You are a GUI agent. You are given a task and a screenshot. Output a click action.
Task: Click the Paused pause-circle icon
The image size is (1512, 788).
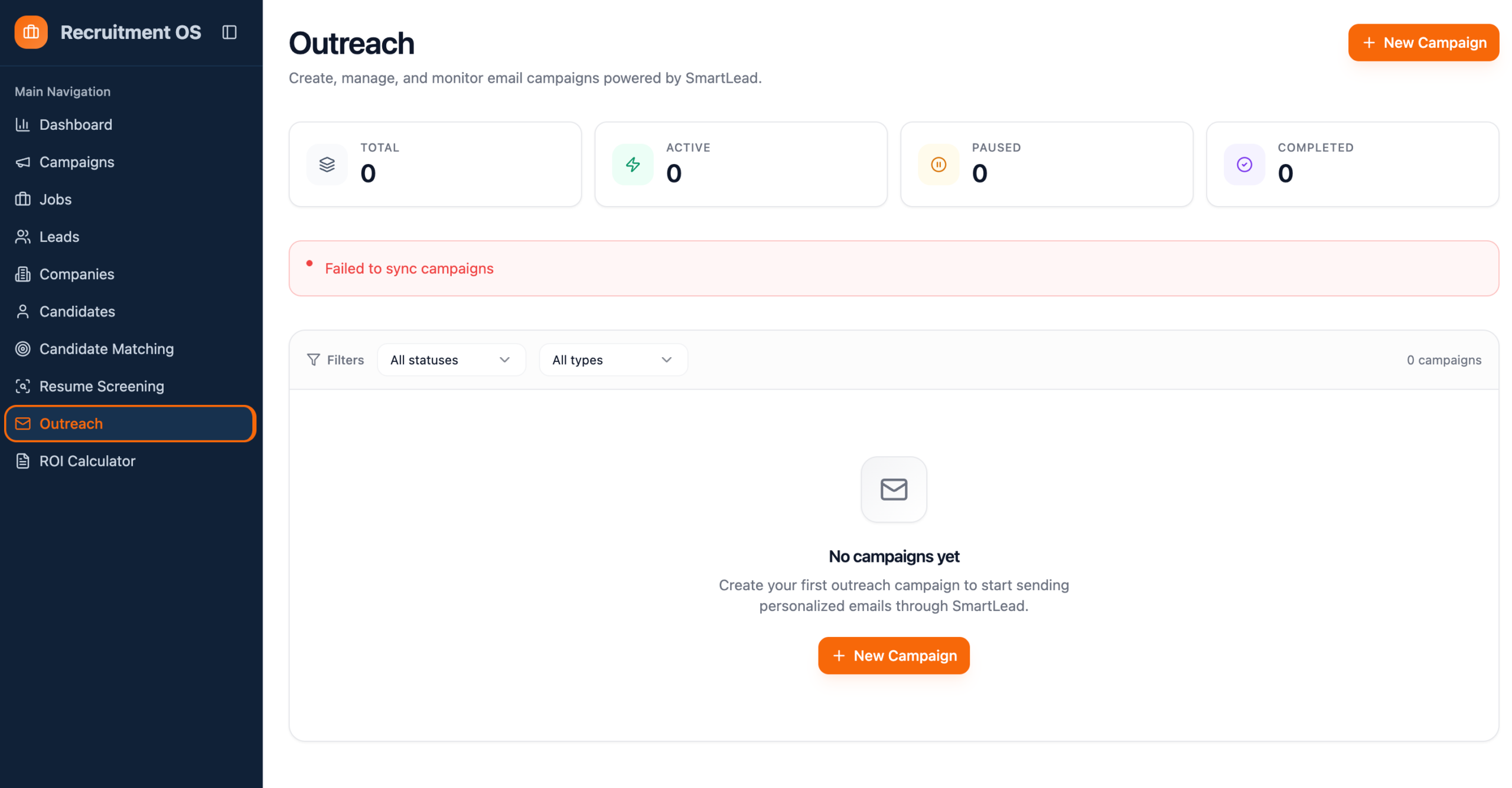click(938, 165)
